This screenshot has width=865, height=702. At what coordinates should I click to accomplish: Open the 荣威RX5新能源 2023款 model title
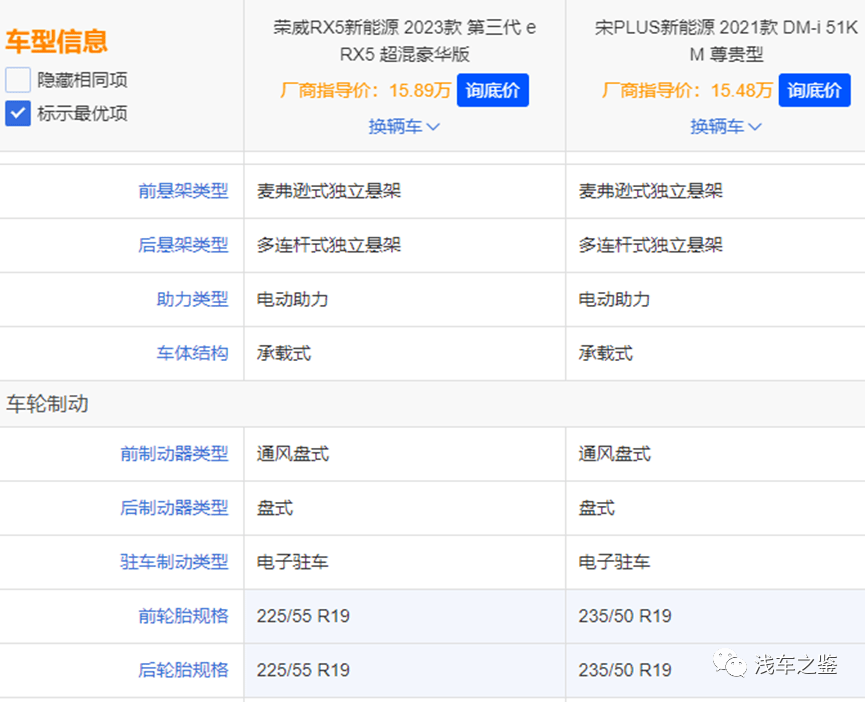pyautogui.click(x=404, y=41)
